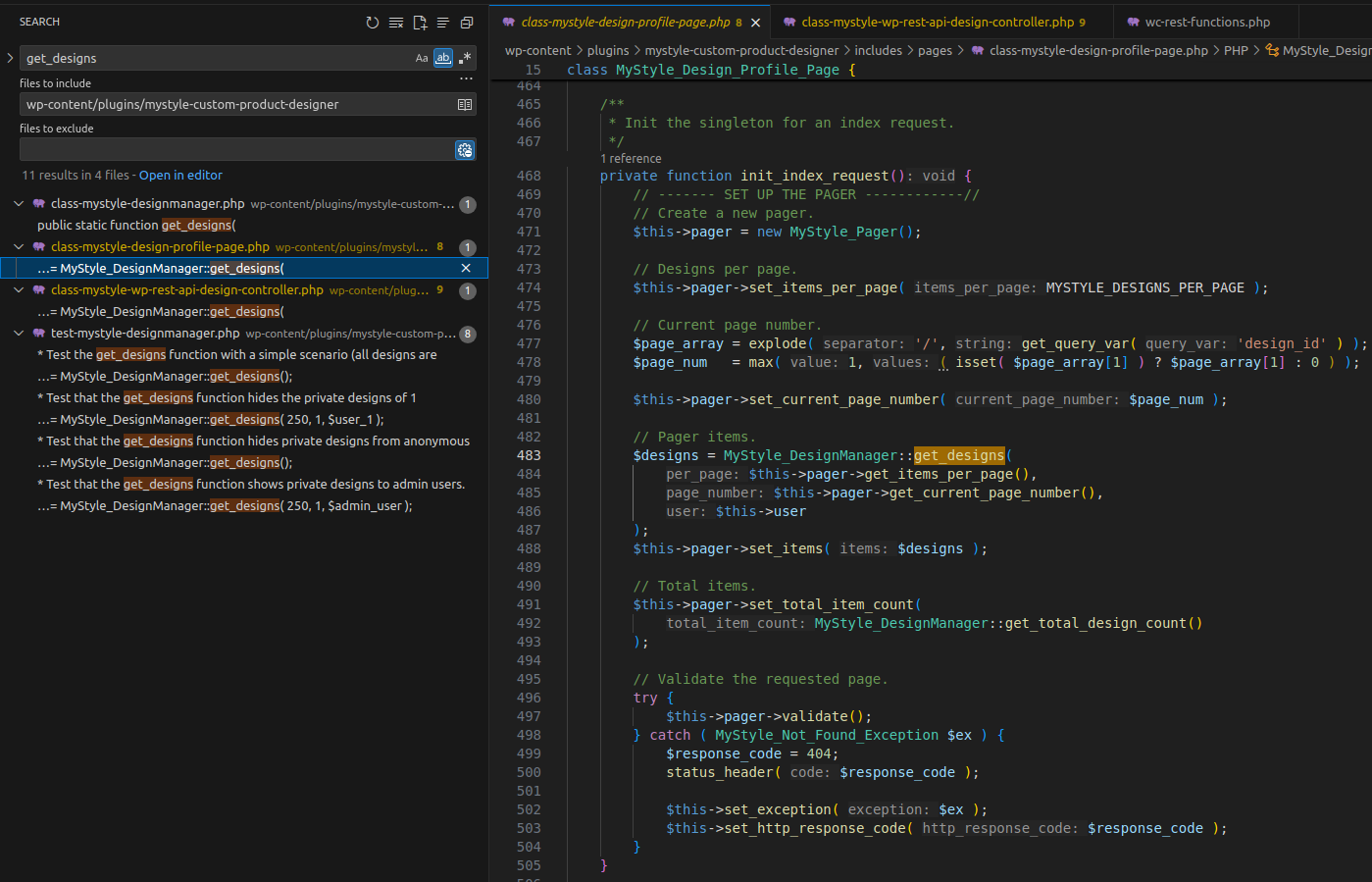Screen dimensions: 1372x882
Task: Click the Open in editor link
Action: 180,175
